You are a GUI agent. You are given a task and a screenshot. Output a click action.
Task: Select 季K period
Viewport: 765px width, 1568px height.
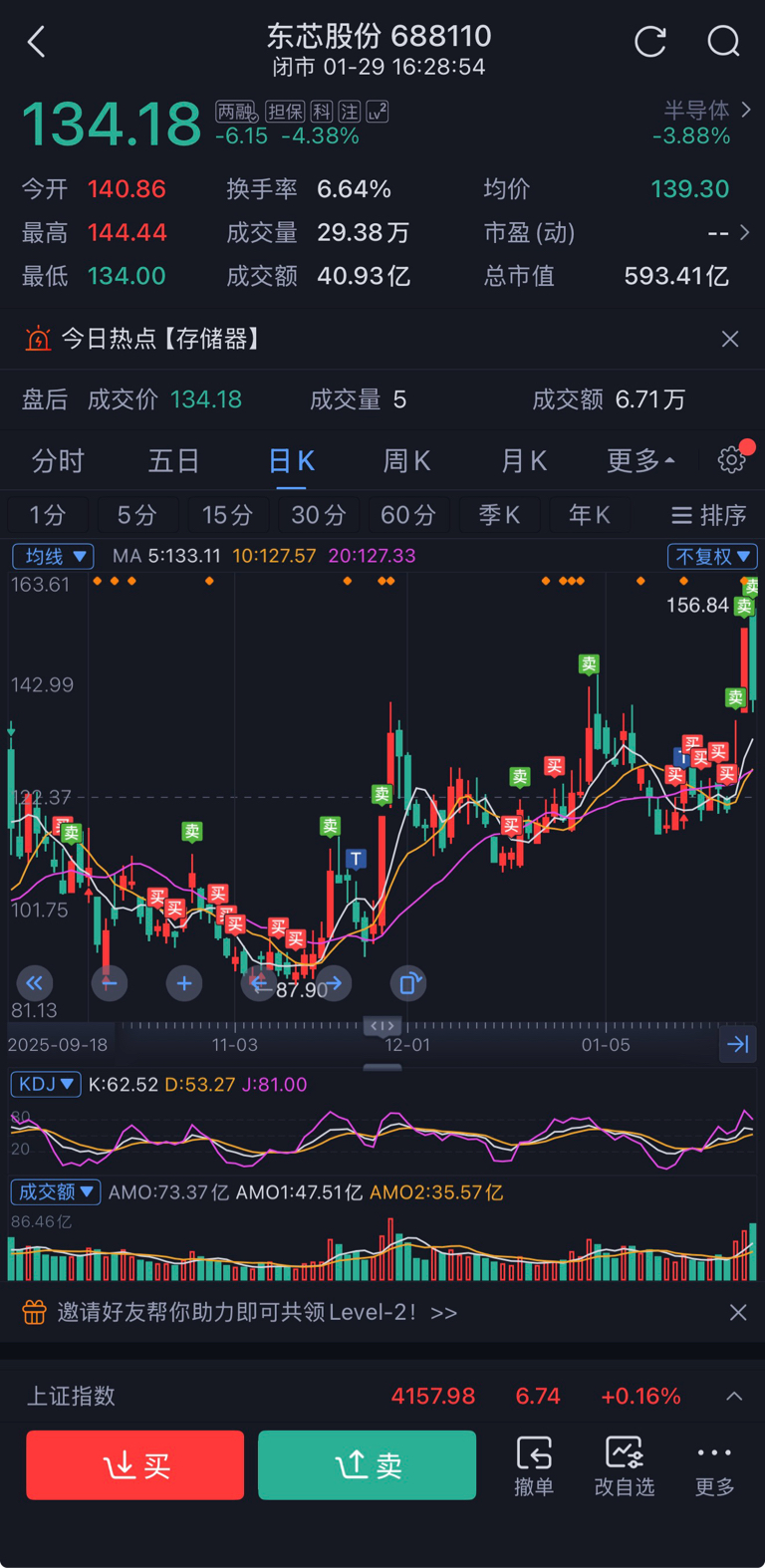(x=499, y=515)
